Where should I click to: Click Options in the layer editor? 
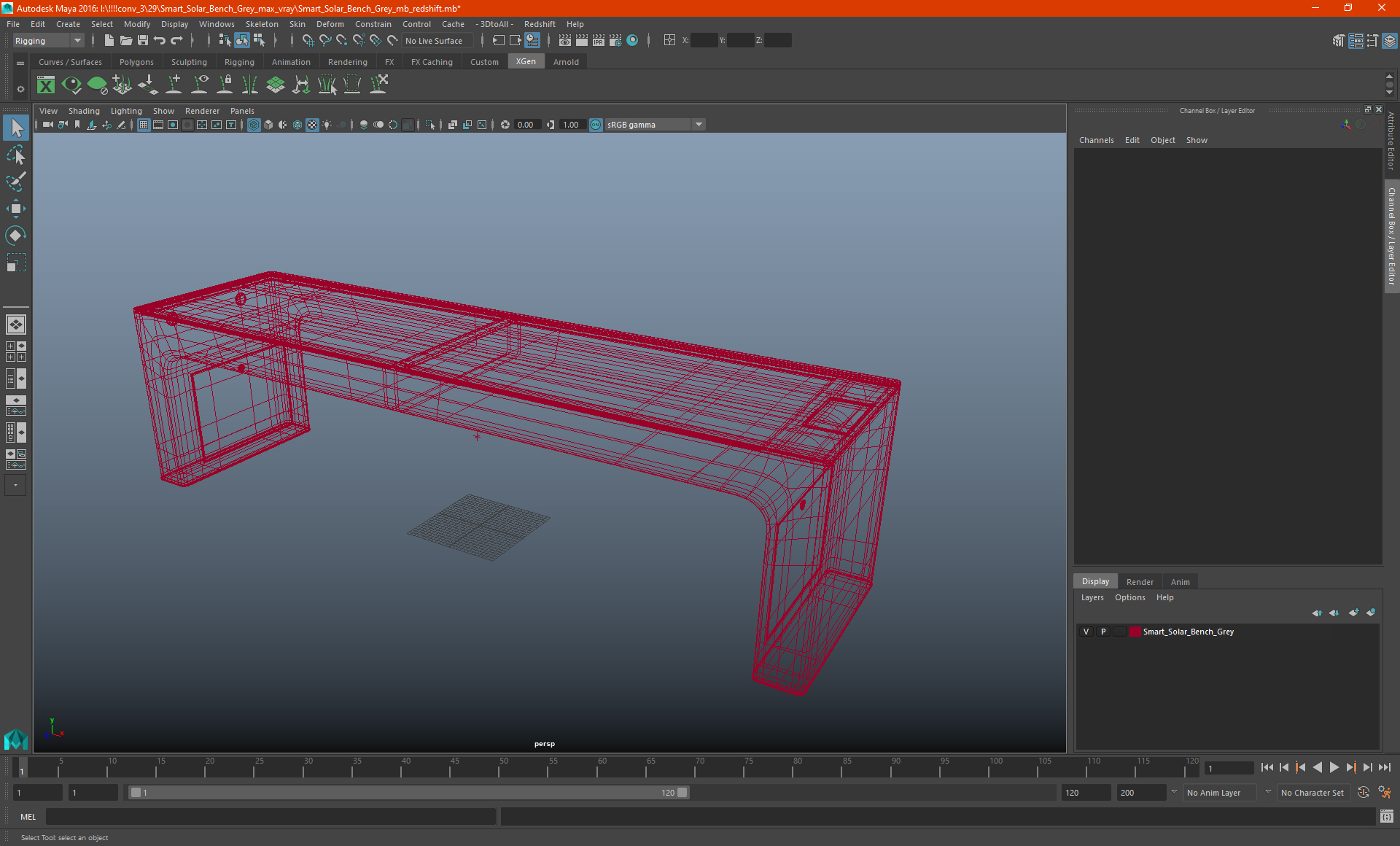coord(1129,597)
